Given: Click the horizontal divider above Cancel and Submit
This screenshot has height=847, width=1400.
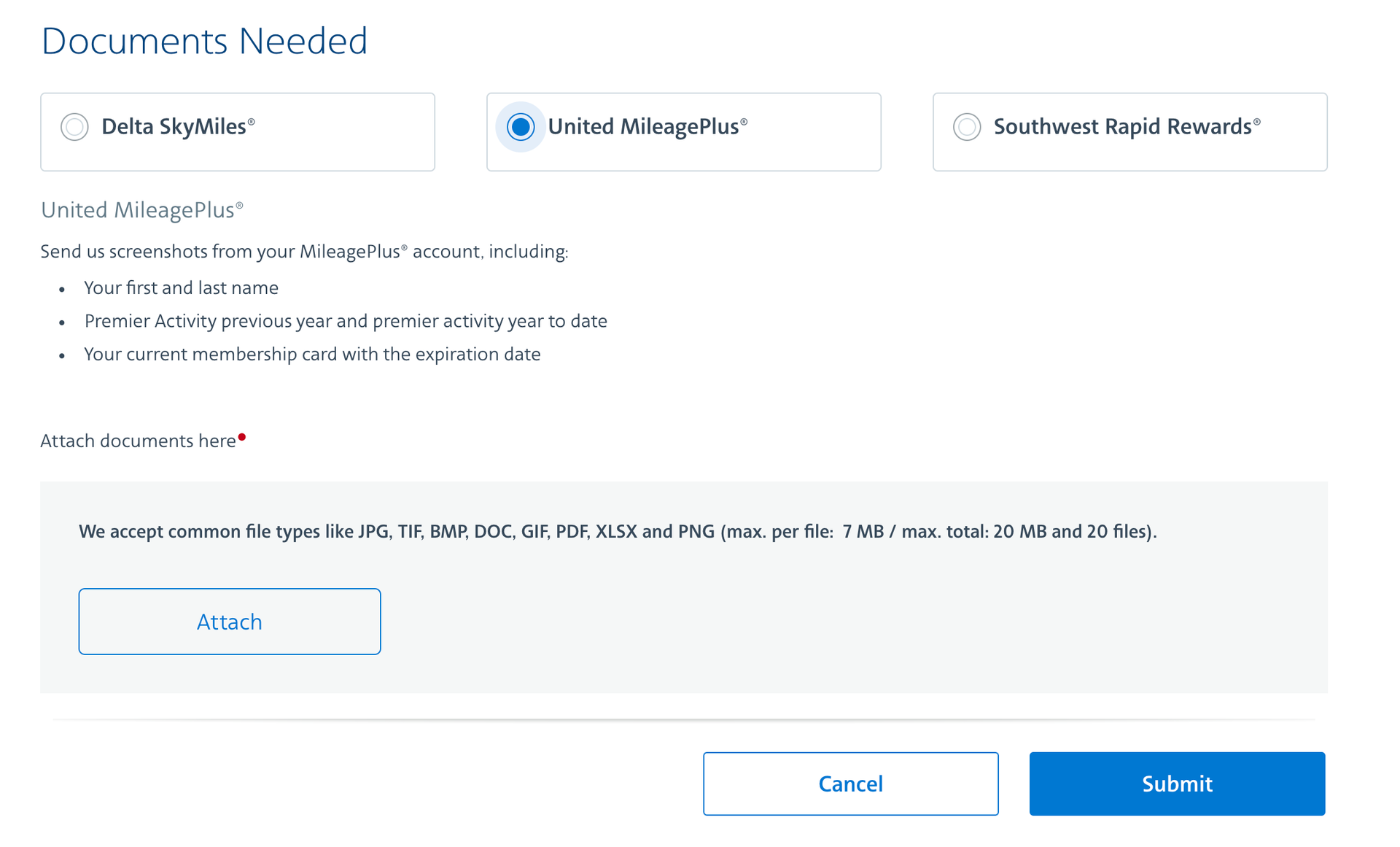Looking at the screenshot, I should [x=684, y=719].
